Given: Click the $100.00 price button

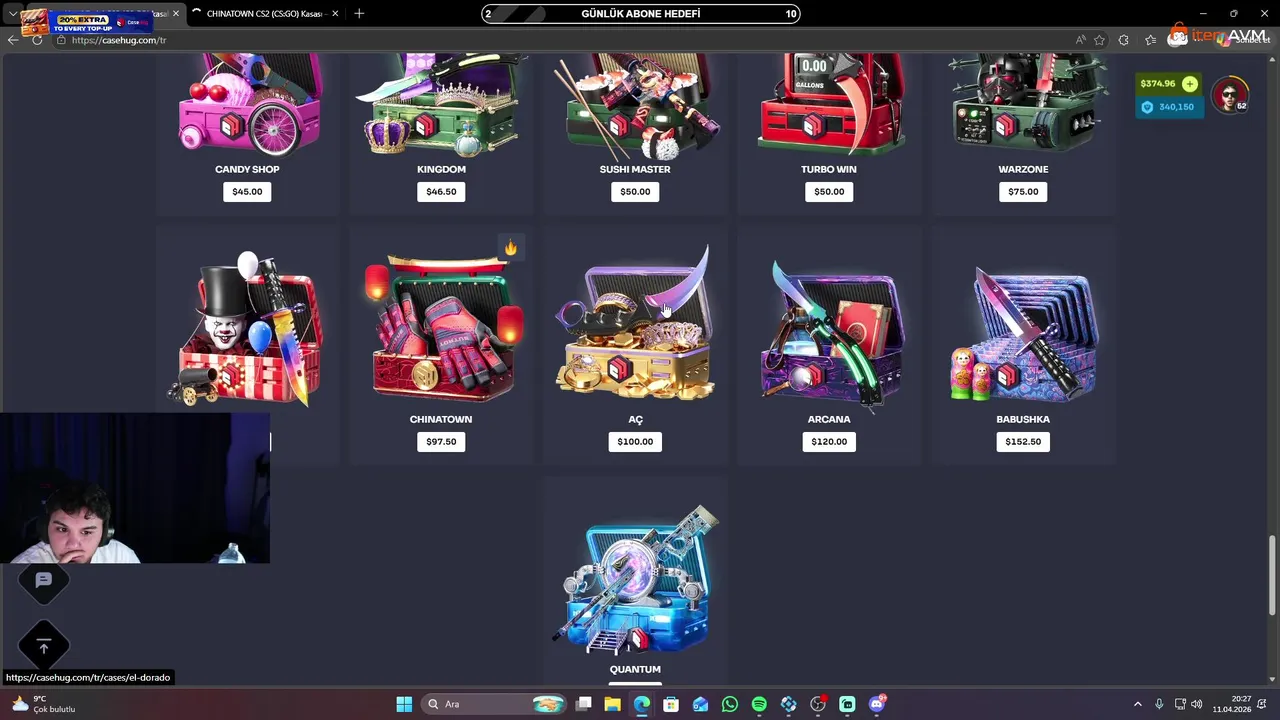Looking at the screenshot, I should (635, 441).
